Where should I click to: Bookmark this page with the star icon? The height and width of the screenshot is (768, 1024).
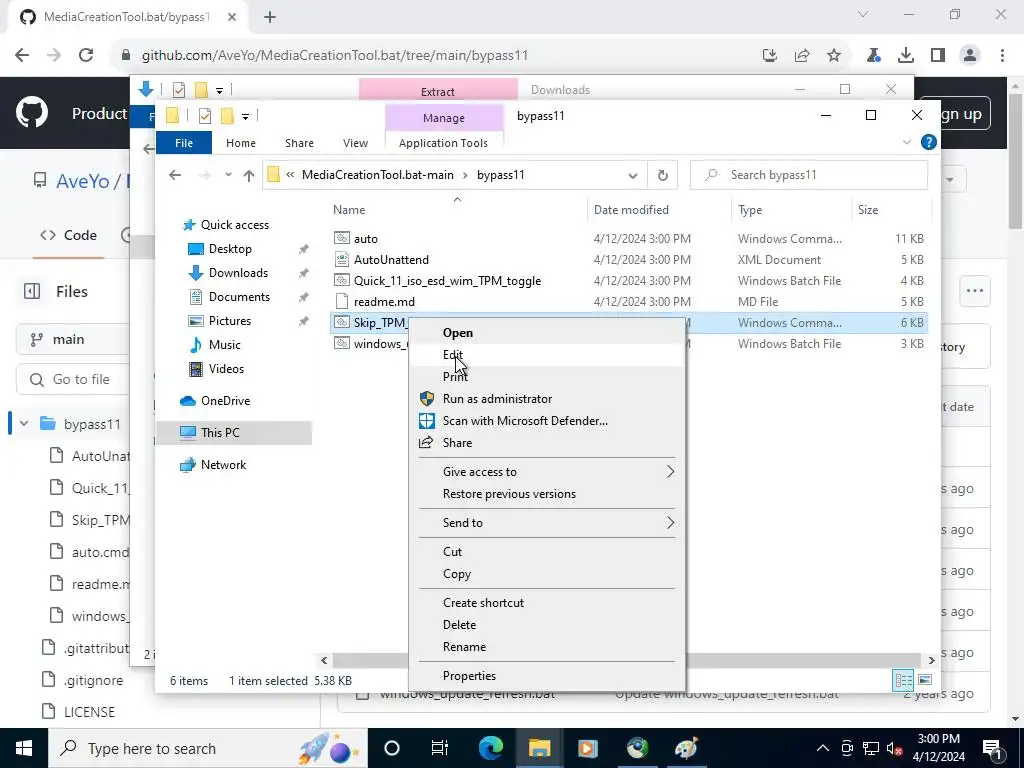834,56
